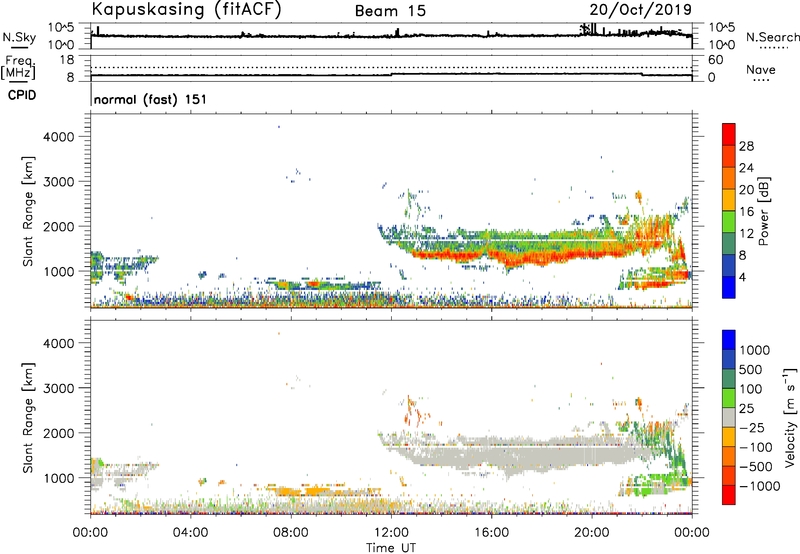Click the 'CPID' label
800x554 pixels.
click(x=22, y=95)
